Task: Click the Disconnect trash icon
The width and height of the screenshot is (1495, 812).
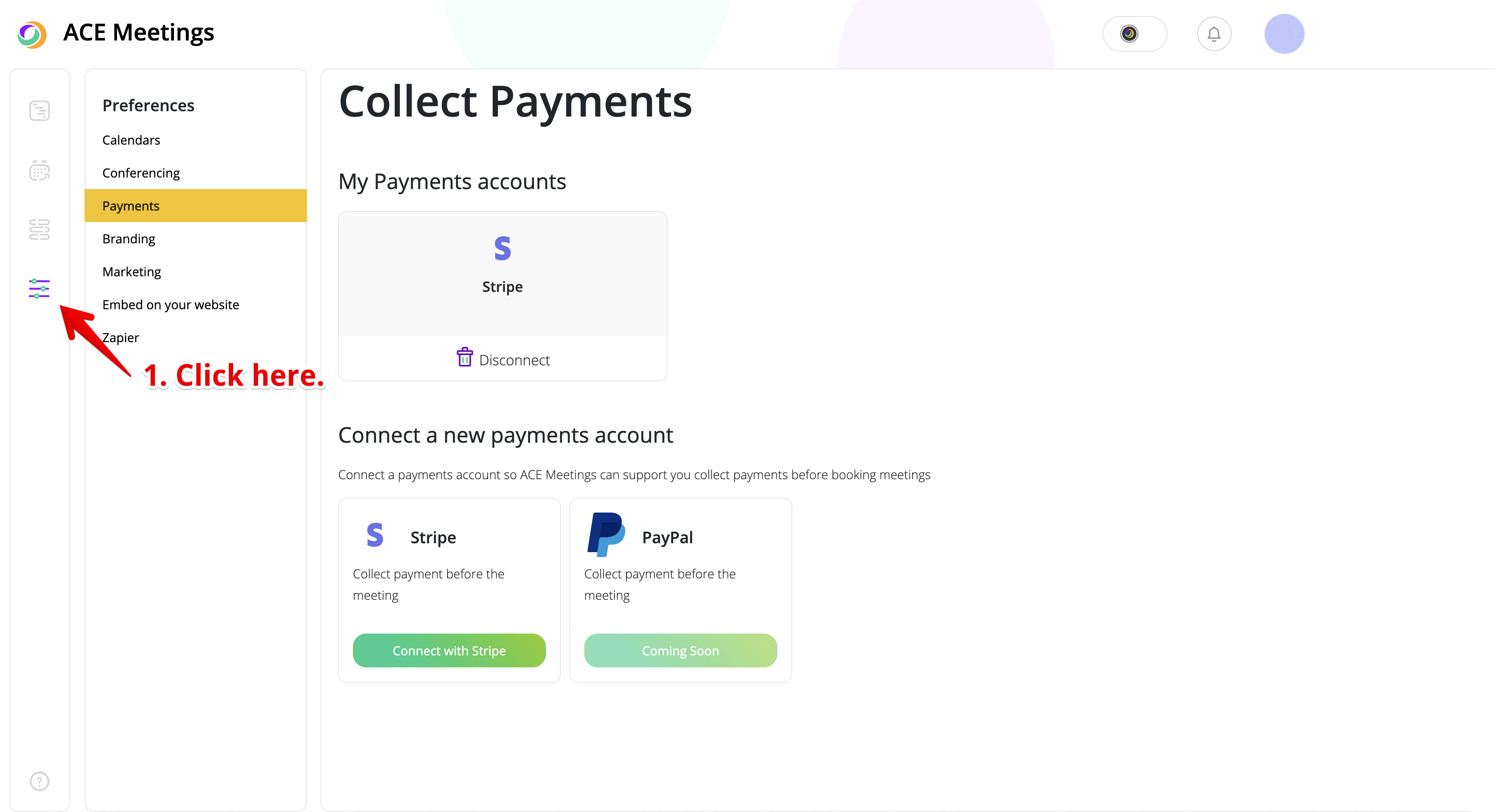Action: click(x=464, y=358)
